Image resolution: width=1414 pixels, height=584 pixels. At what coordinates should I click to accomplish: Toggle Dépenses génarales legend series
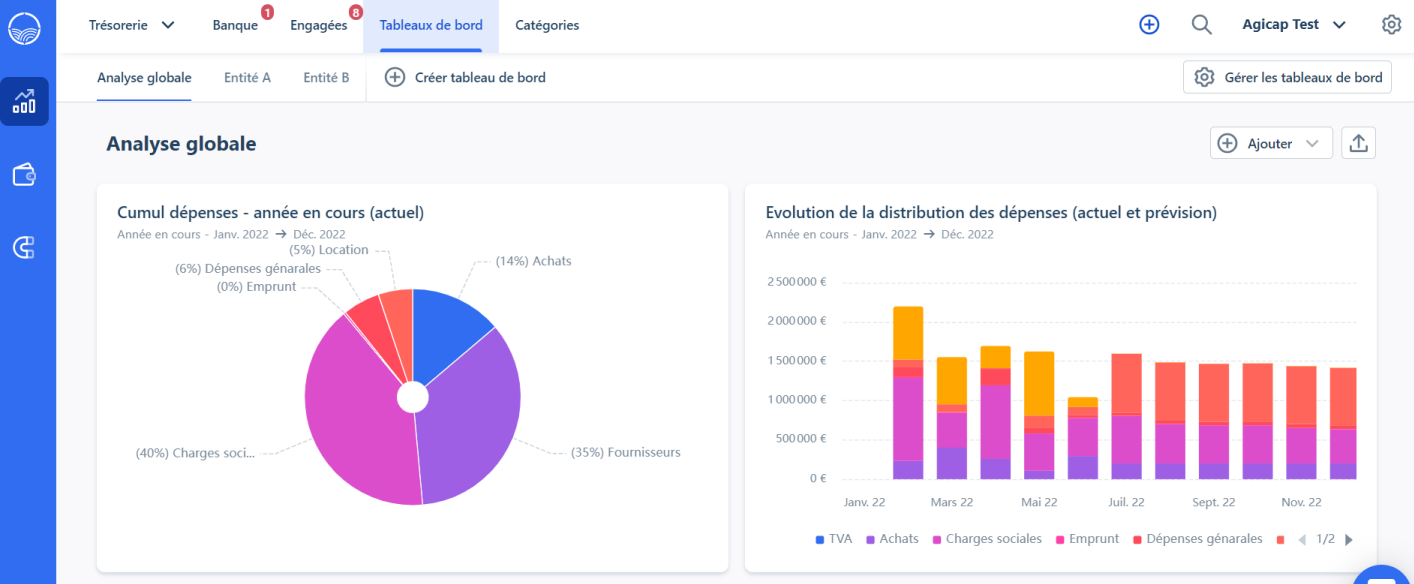pos(1198,539)
